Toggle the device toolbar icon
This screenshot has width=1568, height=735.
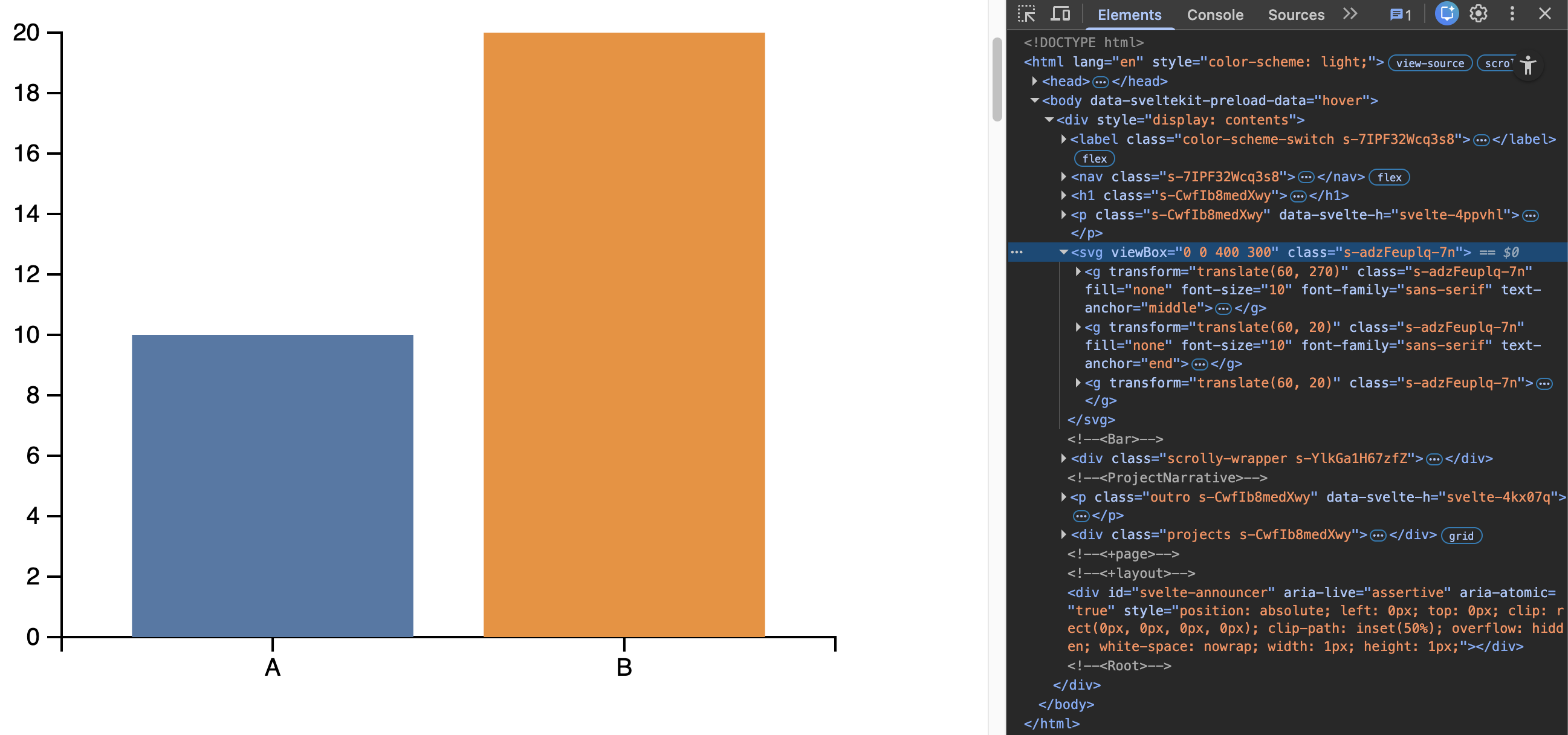[1060, 14]
